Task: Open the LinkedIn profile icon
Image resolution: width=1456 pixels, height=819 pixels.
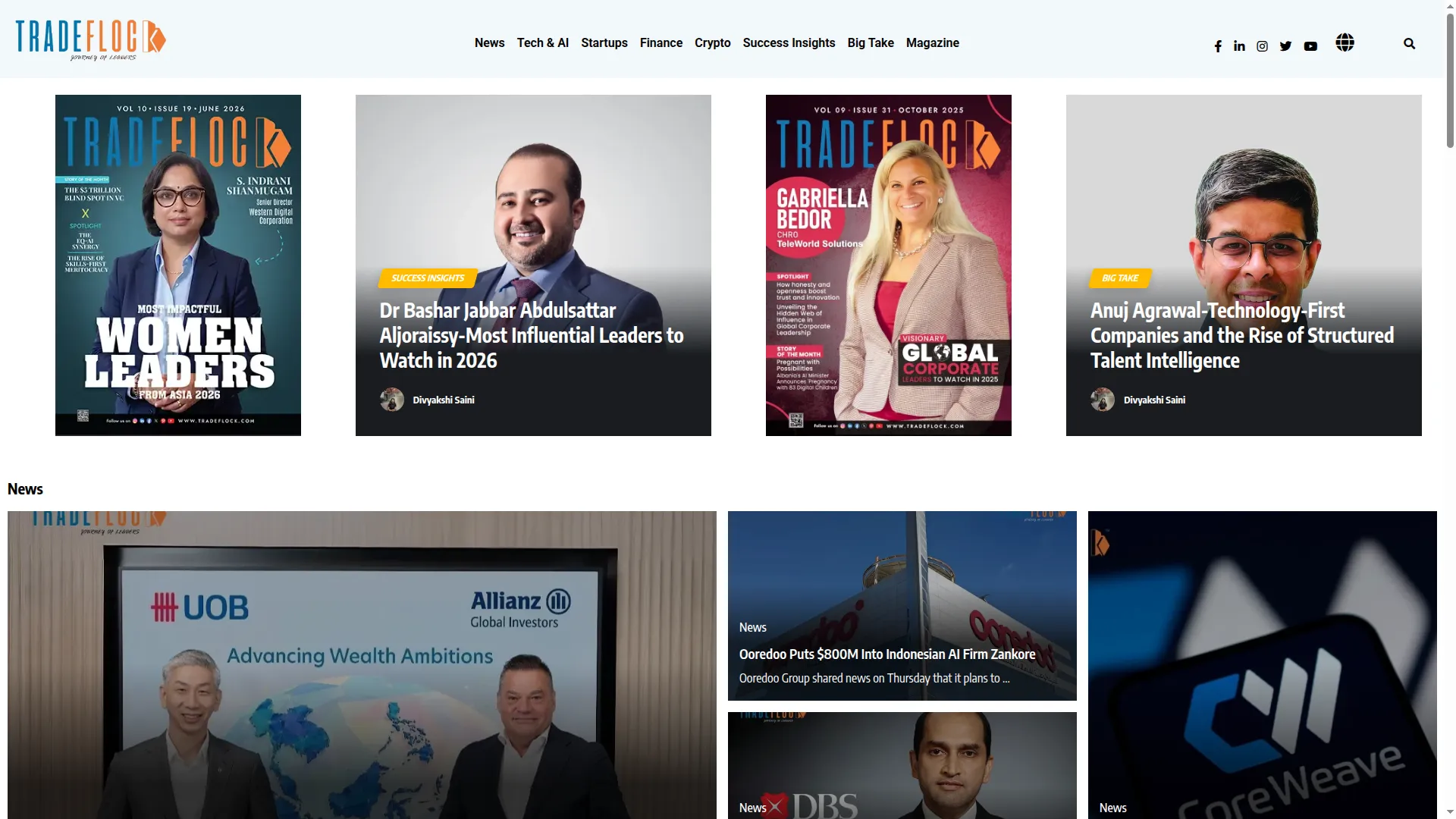Action: 1239,46
